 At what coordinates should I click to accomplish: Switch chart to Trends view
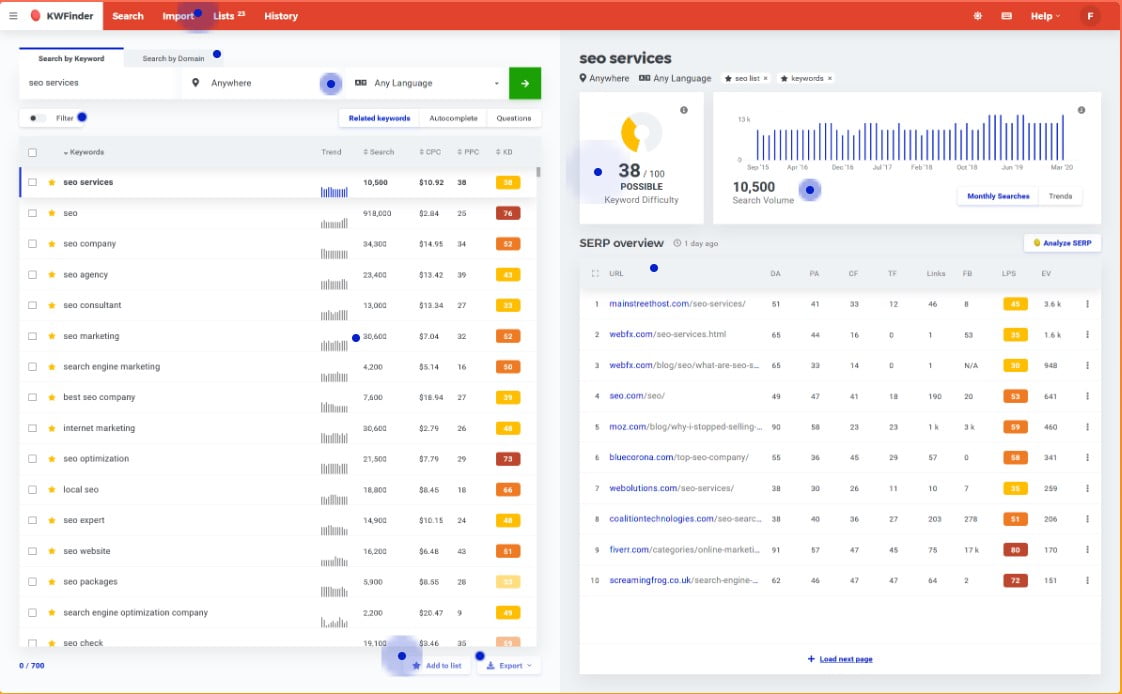[1060, 196]
